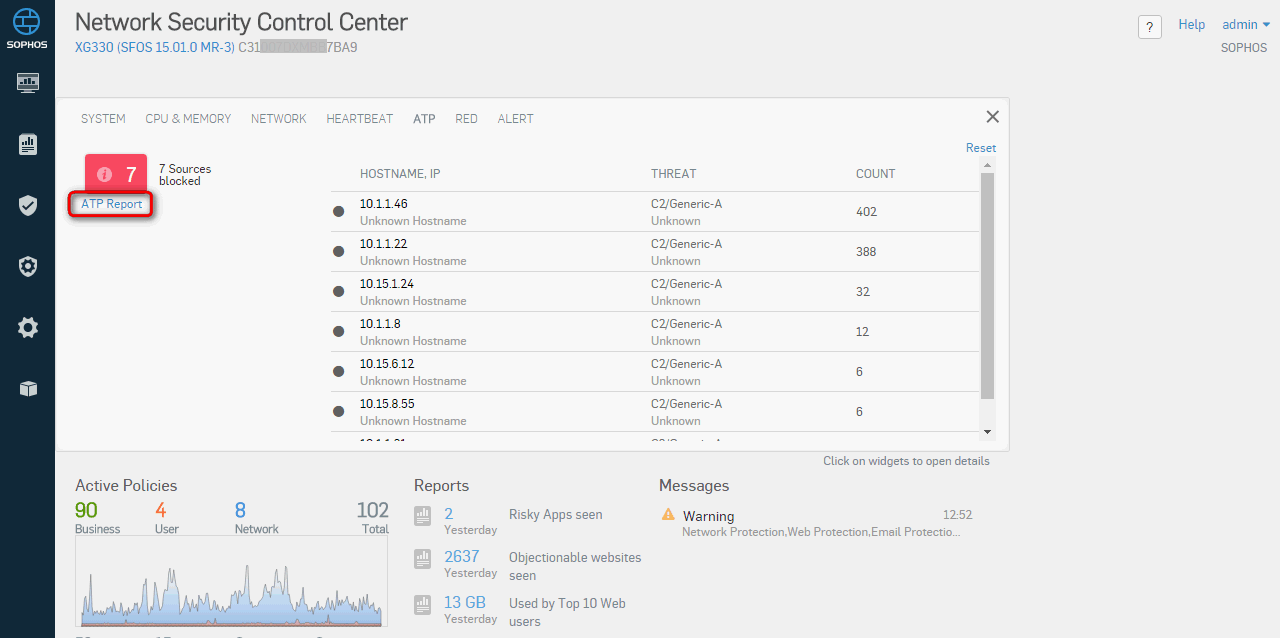
Task: Click the 4 User policies count
Action: click(x=160, y=511)
